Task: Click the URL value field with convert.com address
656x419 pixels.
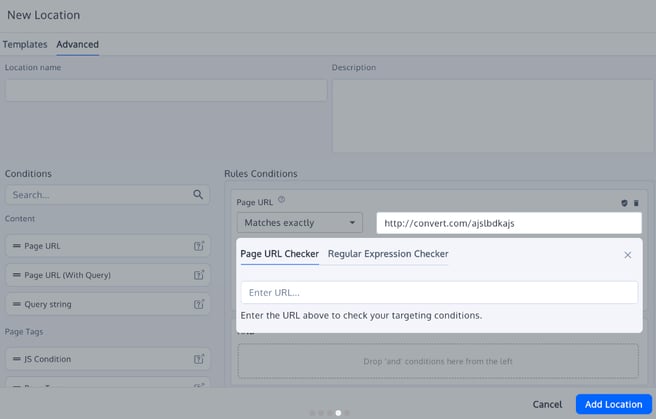Action: tap(509, 223)
